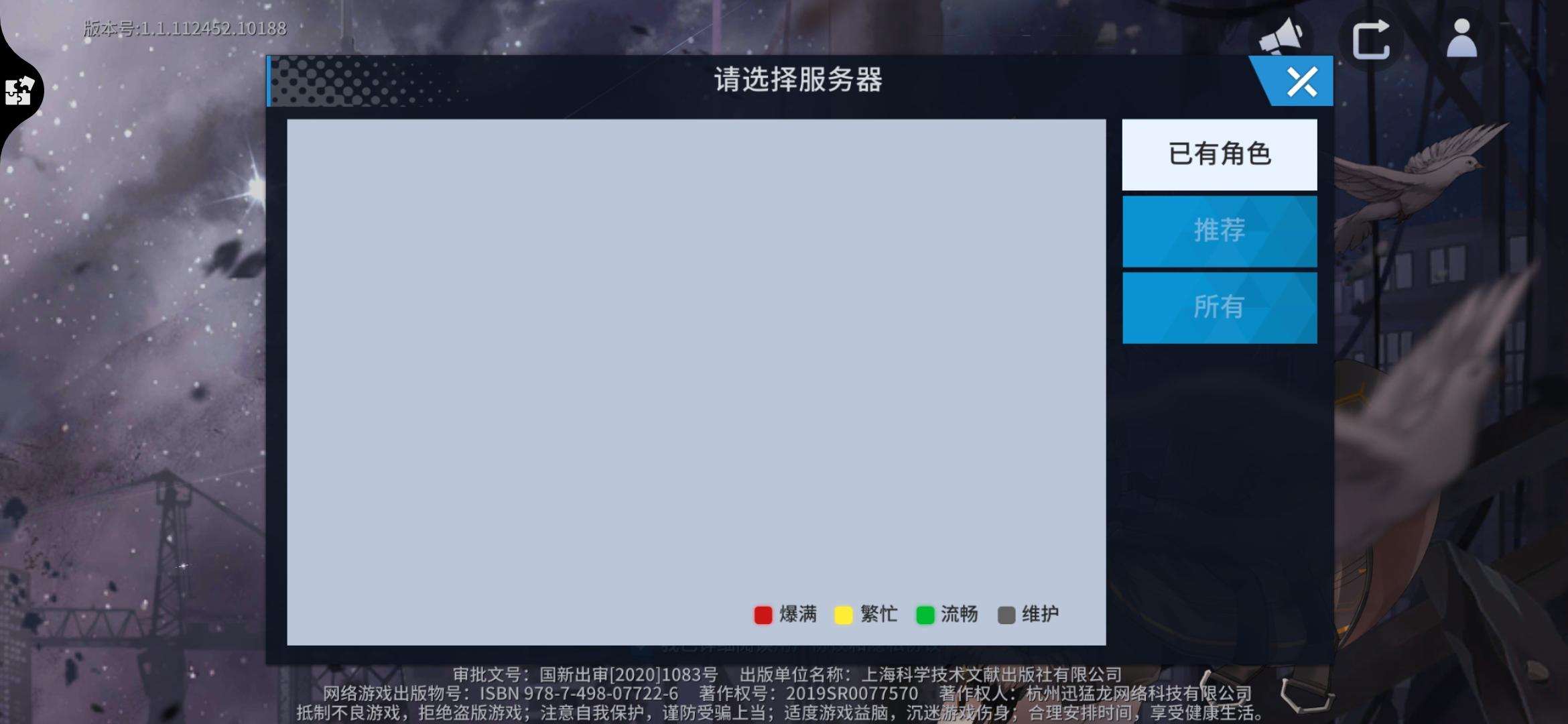Click the 请选择服务器 dialog title

797,80
